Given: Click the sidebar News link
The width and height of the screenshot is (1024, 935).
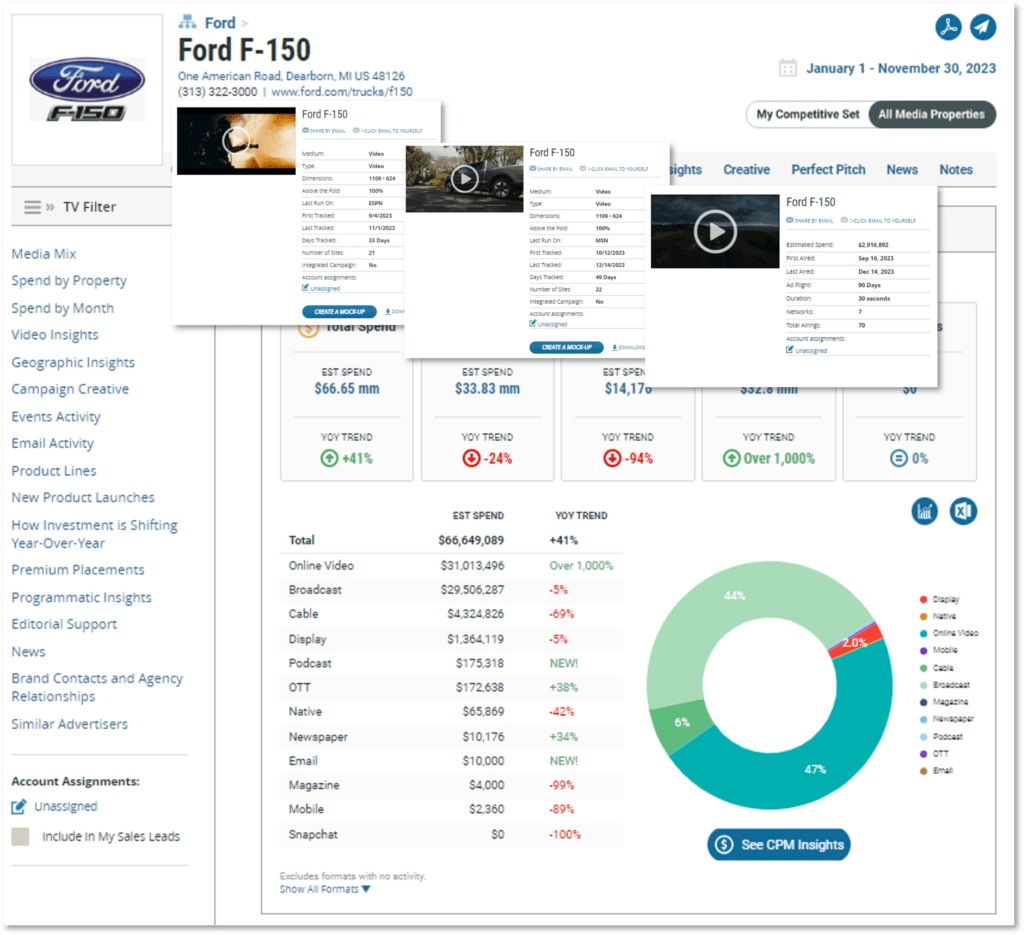Looking at the screenshot, I should click(28, 652).
